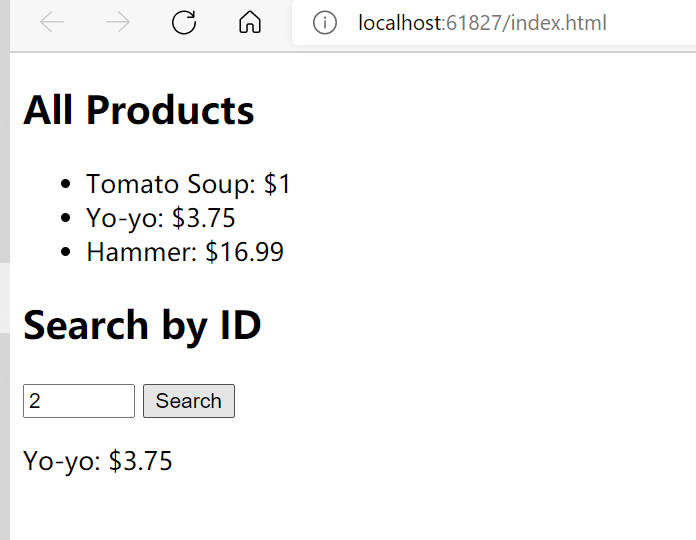Click the Search by ID heading
The image size is (696, 540).
tap(142, 326)
